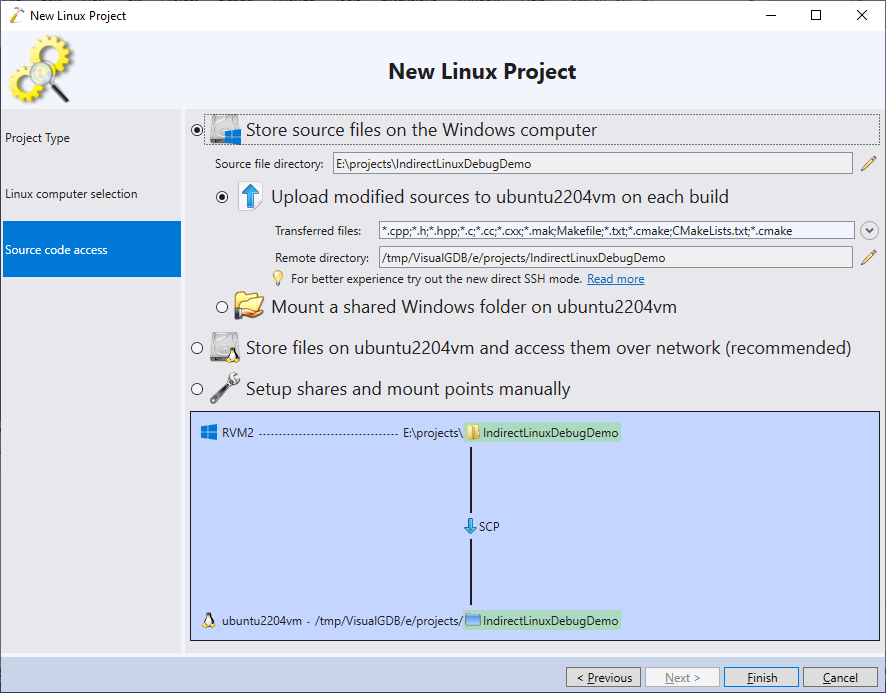Click the Cancel button

pyautogui.click(x=840, y=677)
